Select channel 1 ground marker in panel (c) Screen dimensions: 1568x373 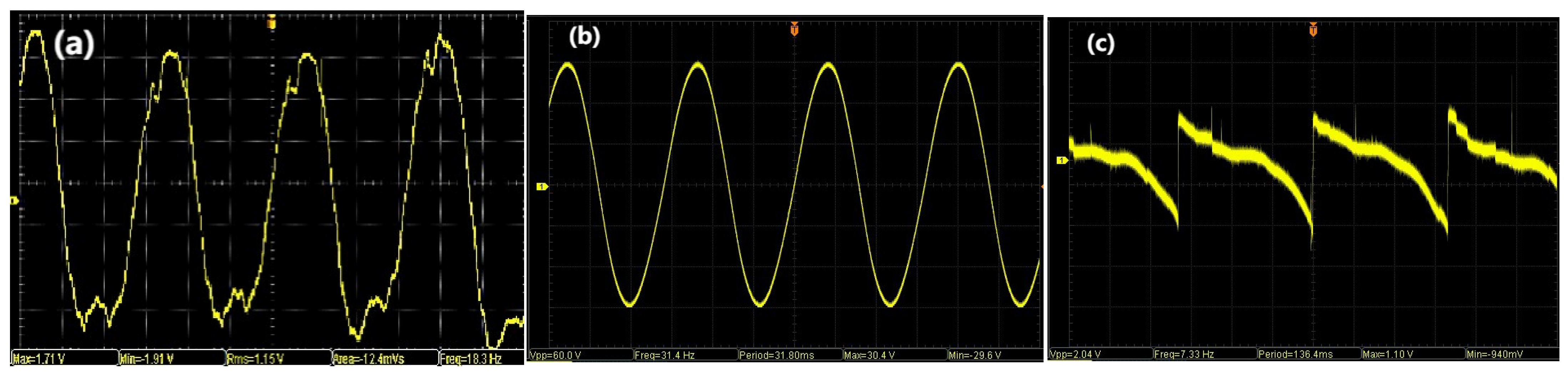pos(1061,160)
